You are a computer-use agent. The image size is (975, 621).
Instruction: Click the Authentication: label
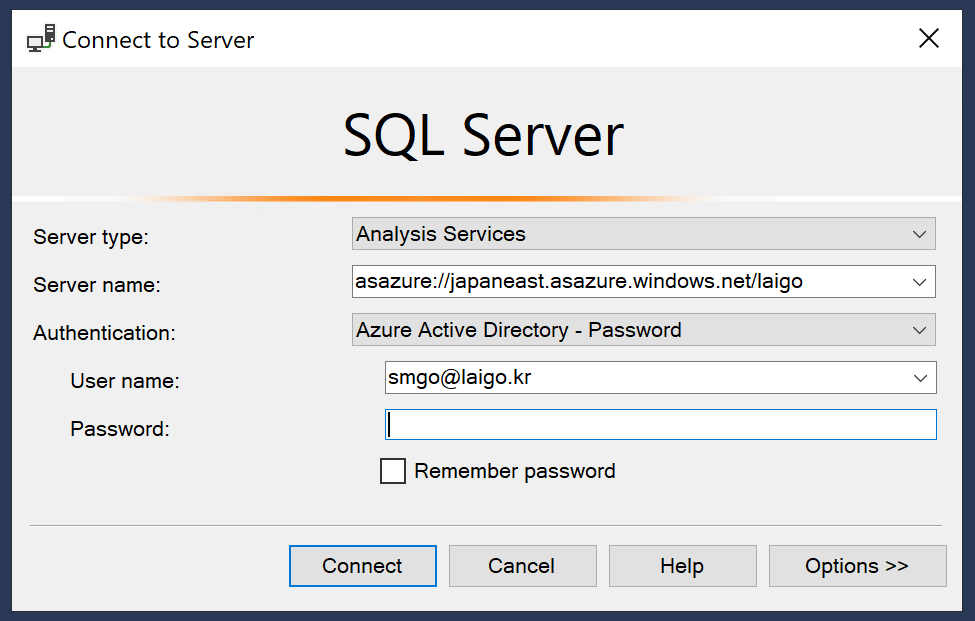pos(104,333)
